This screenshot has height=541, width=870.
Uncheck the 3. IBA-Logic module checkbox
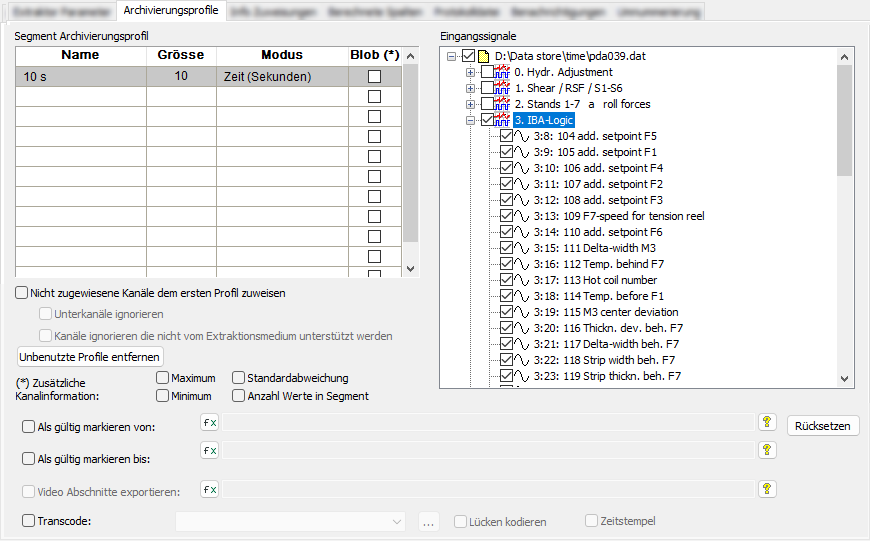487,120
